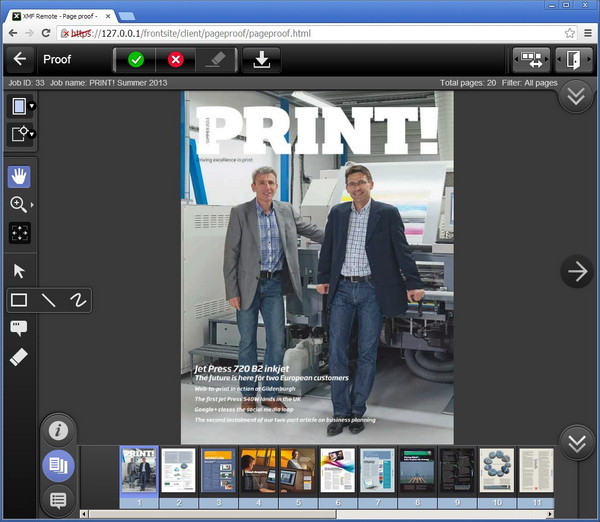Click the green approve checkmark button
This screenshot has width=600, height=522.
coord(136,60)
